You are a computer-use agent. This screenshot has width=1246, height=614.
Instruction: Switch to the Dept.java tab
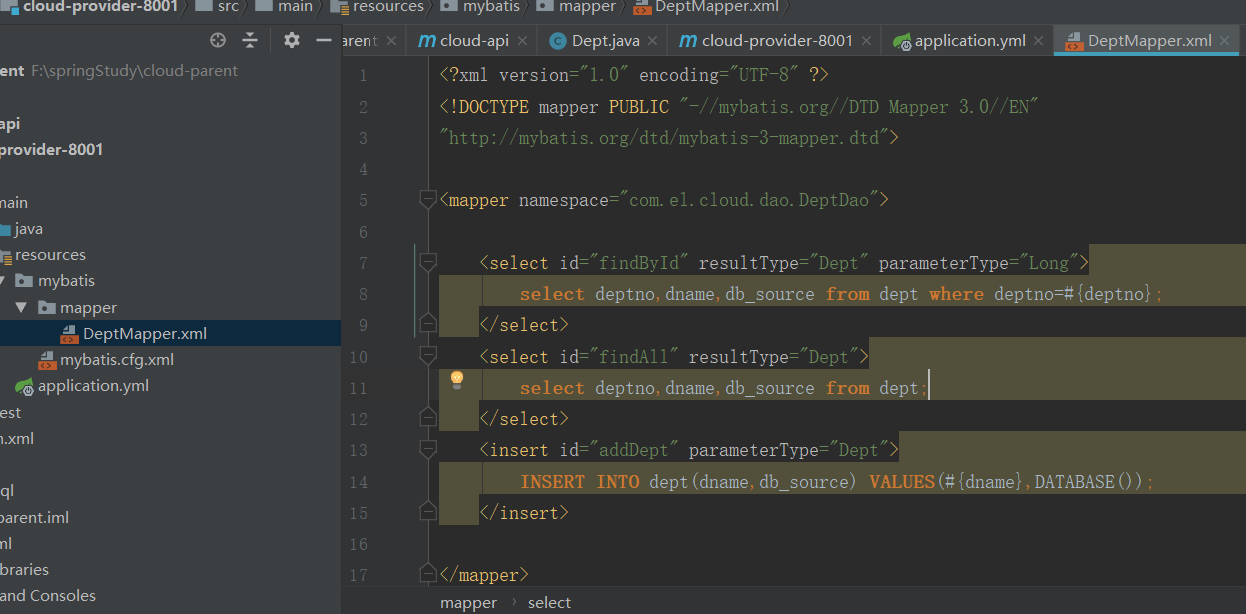tap(604, 41)
